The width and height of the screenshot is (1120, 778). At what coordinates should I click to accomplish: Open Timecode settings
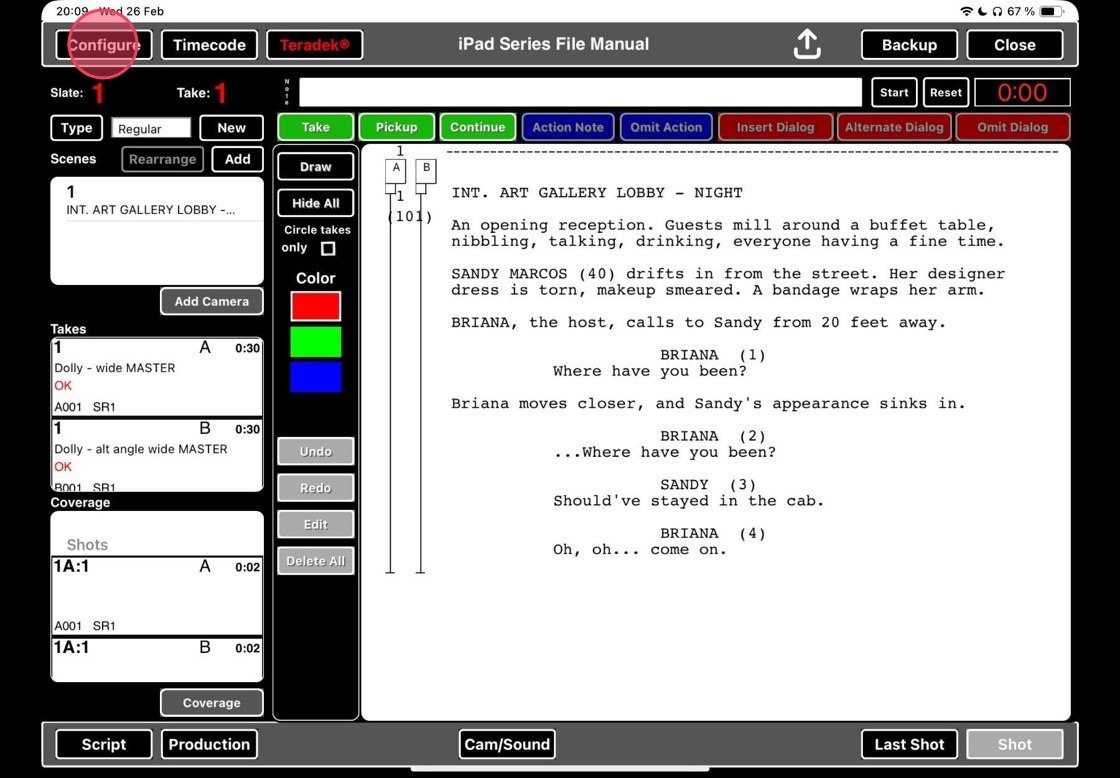[209, 45]
